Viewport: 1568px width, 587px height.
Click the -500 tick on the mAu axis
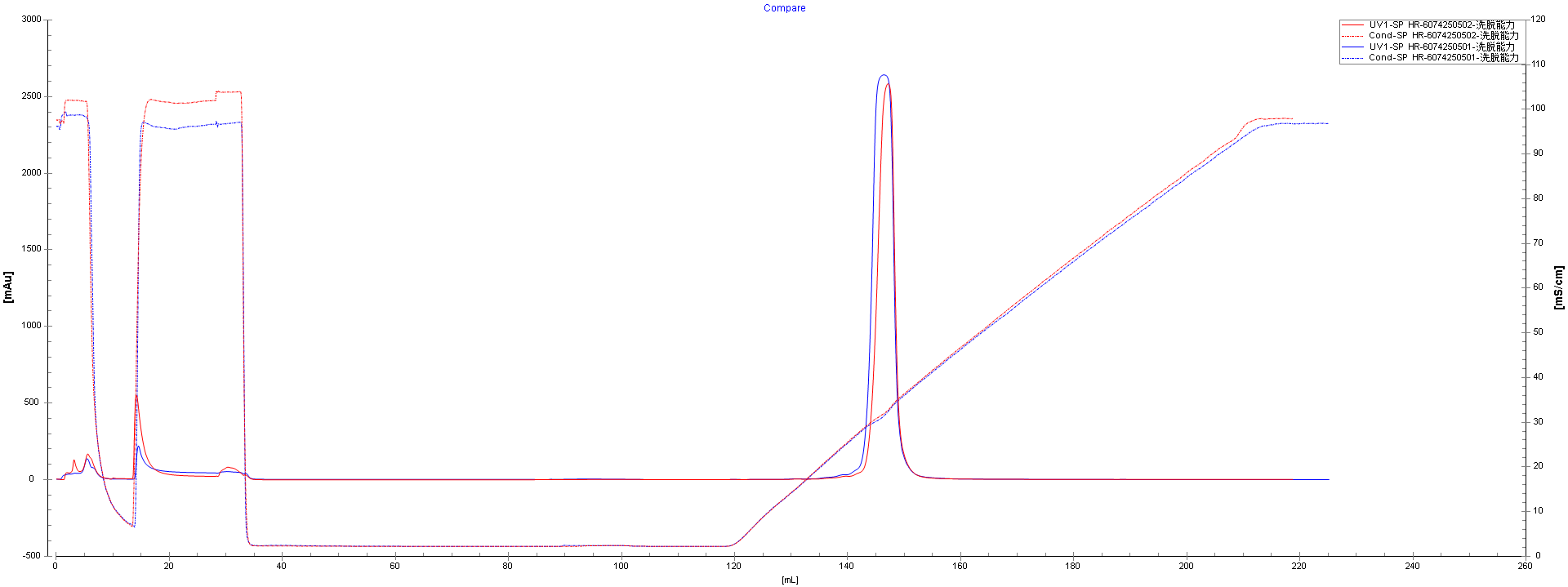(31, 555)
